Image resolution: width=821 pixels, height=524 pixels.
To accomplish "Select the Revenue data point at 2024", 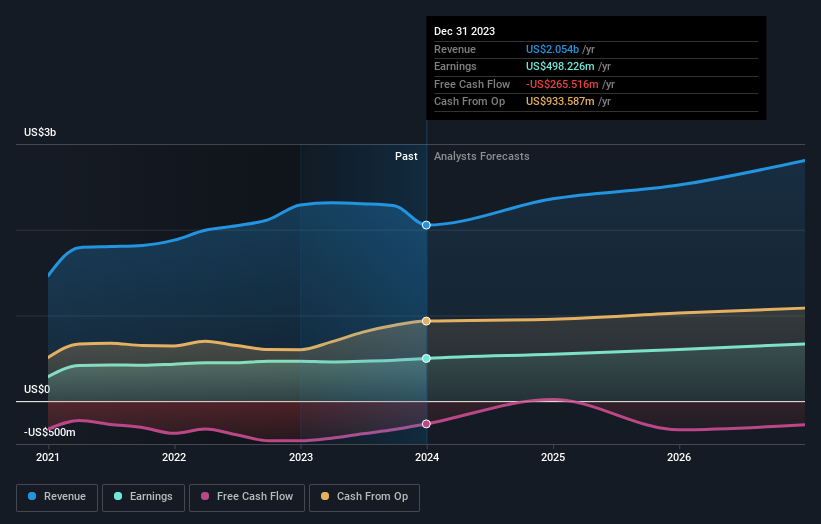I will coord(426,225).
